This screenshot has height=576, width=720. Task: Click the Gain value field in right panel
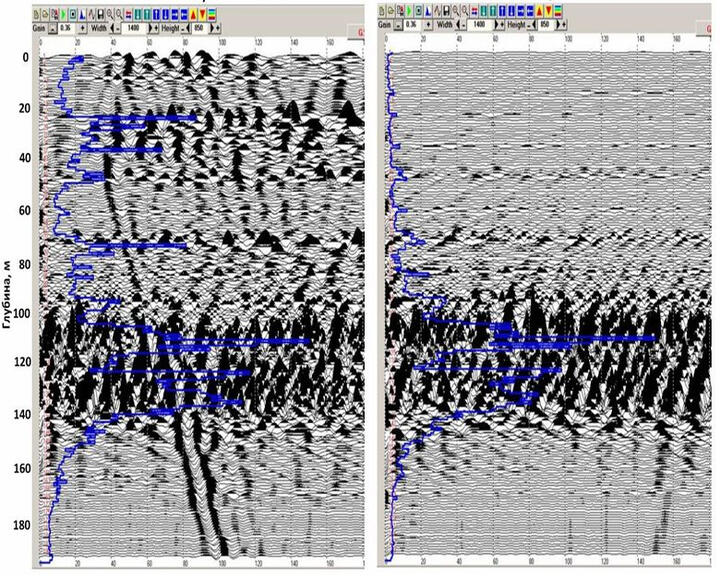(410, 24)
